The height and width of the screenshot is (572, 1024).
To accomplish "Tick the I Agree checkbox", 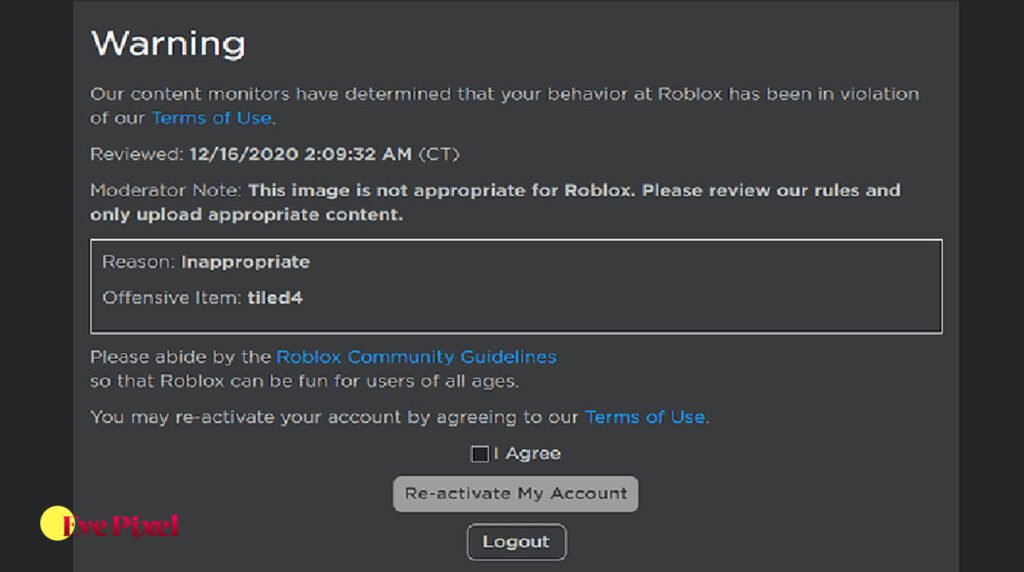I will point(480,454).
